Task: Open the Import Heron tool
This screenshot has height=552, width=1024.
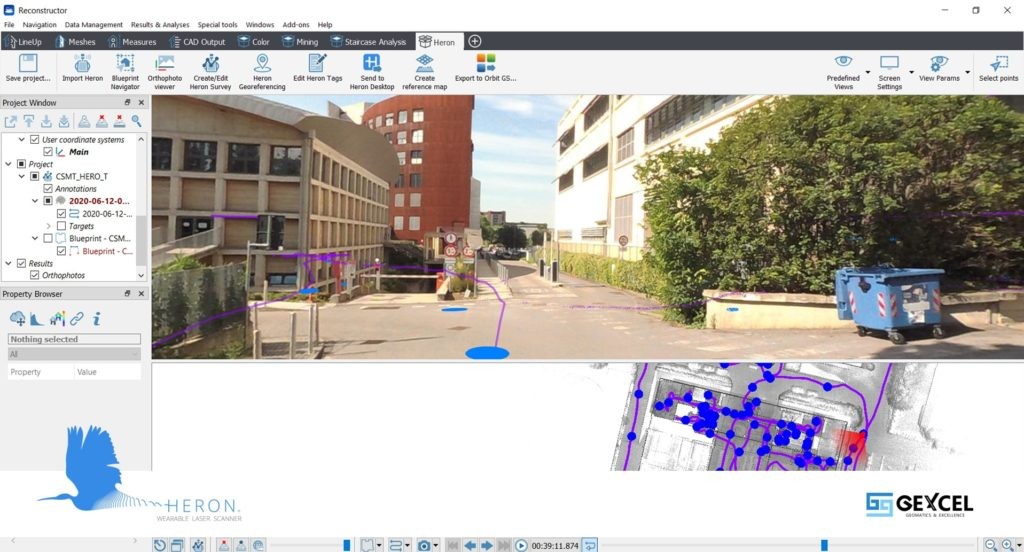Action: (82, 63)
